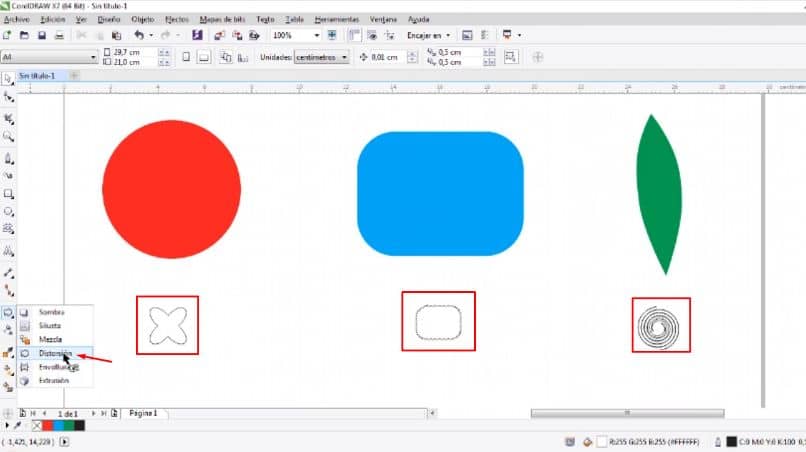Click the Print icon

click(59, 35)
